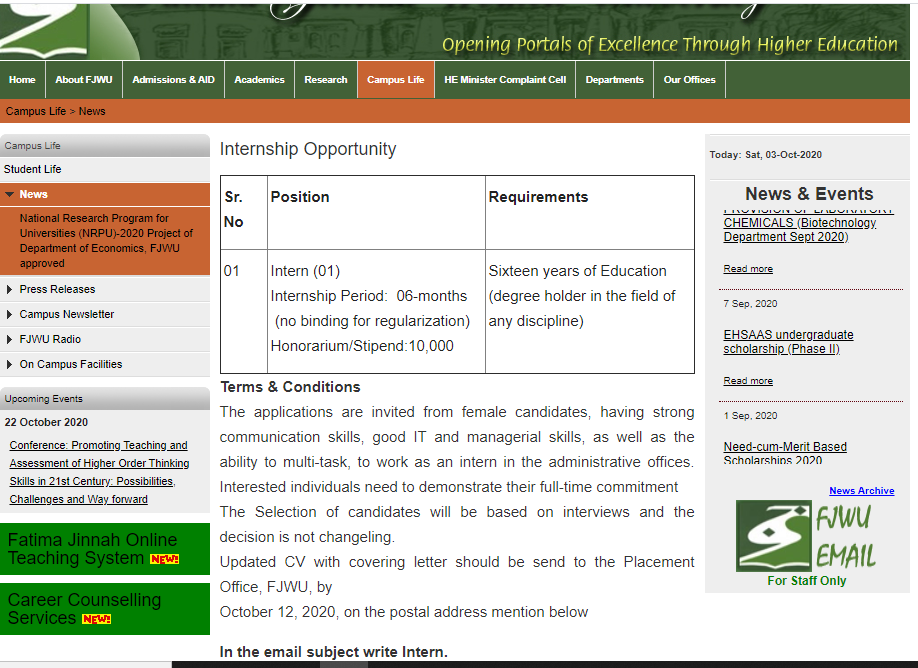This screenshot has width=918, height=668.
Task: Click the Internship Opportunity heading
Action: [308, 149]
